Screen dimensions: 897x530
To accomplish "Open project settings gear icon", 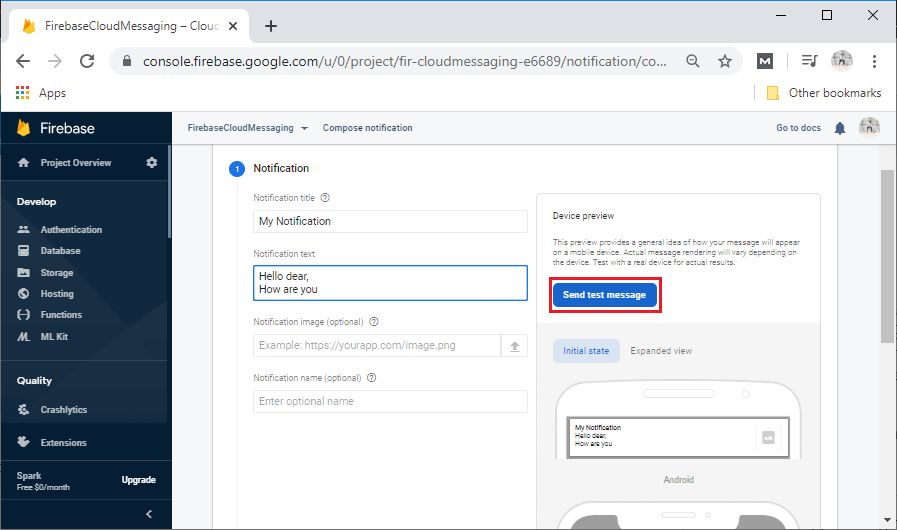I will click(x=152, y=163).
